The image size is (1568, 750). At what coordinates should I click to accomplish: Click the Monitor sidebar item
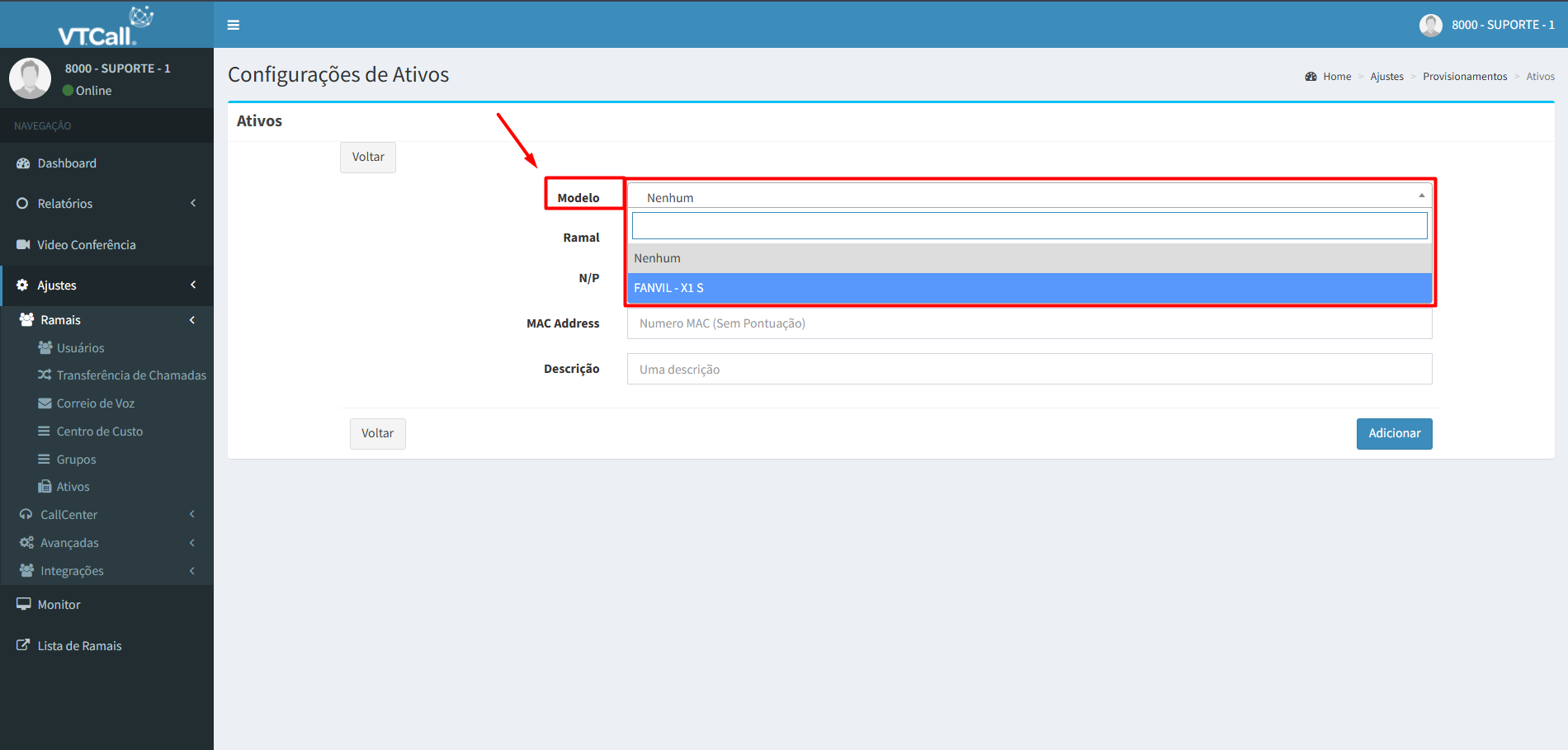click(59, 605)
